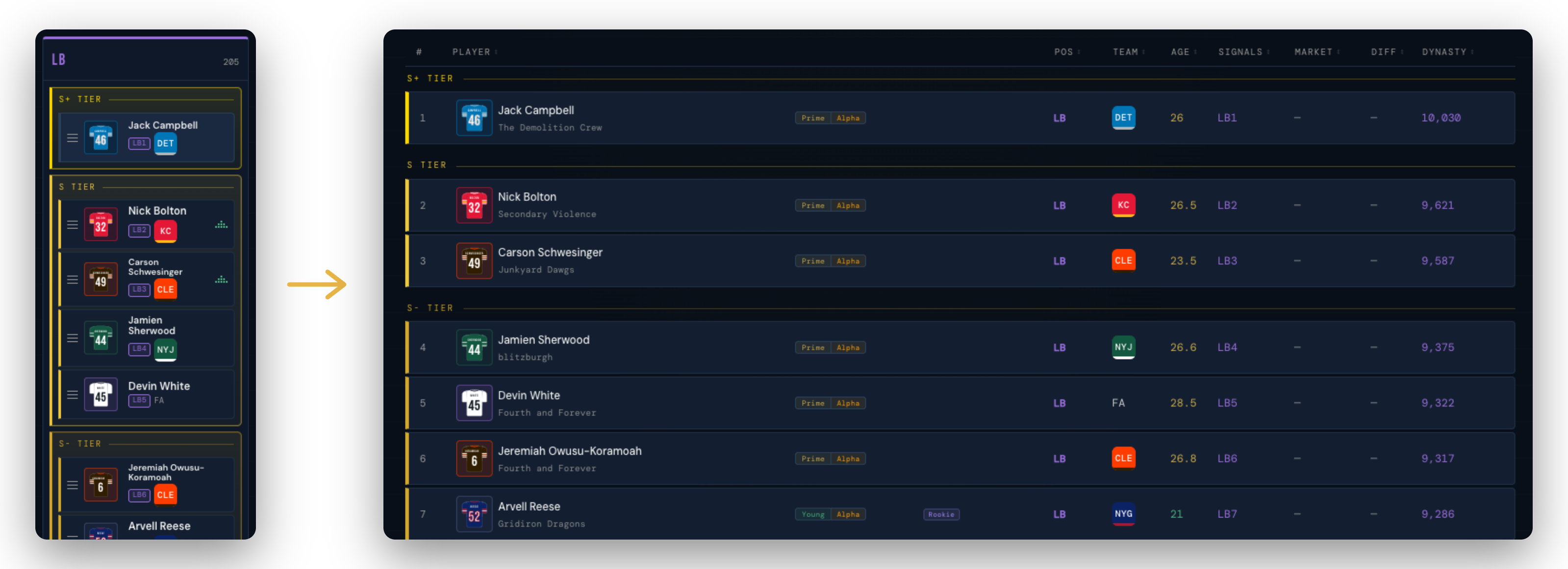Open Jack Campbell's table row
1568x569 pixels.
[x=960, y=118]
